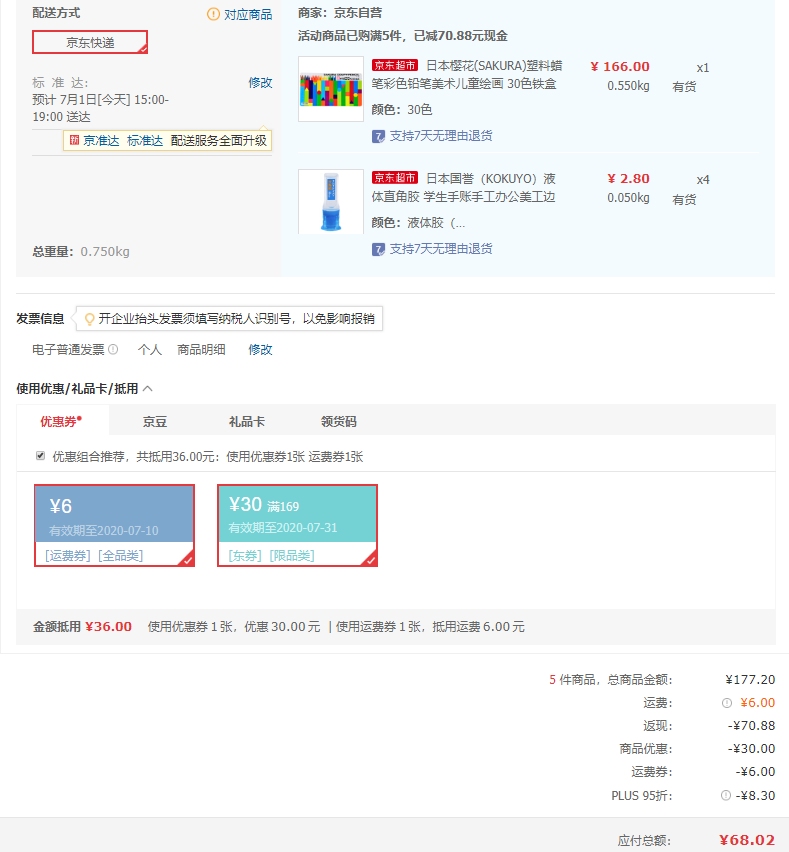Click 修改 next to delivery time 标准达
The height and width of the screenshot is (852, 789).
tap(260, 83)
